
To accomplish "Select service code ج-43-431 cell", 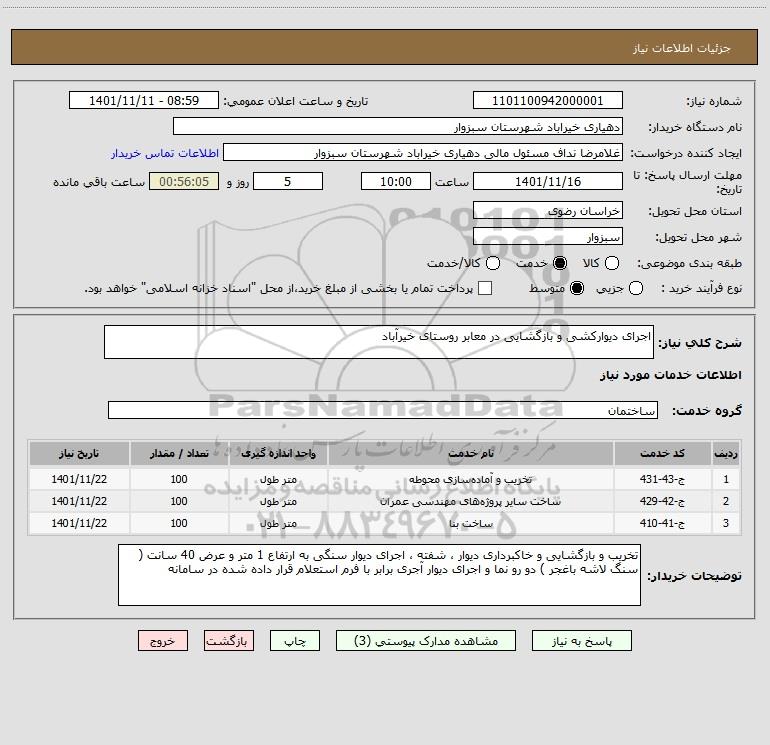I will click(x=662, y=479).
